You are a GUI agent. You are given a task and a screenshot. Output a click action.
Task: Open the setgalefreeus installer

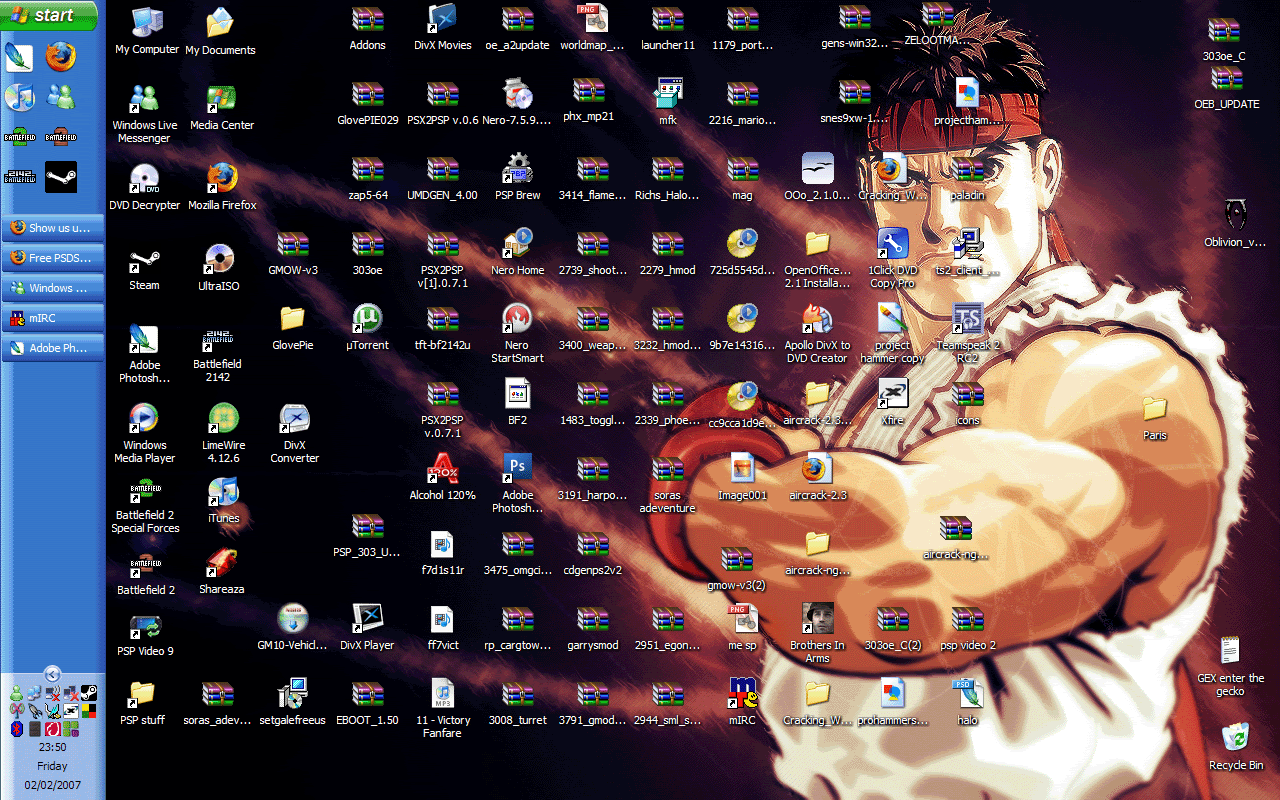point(292,701)
